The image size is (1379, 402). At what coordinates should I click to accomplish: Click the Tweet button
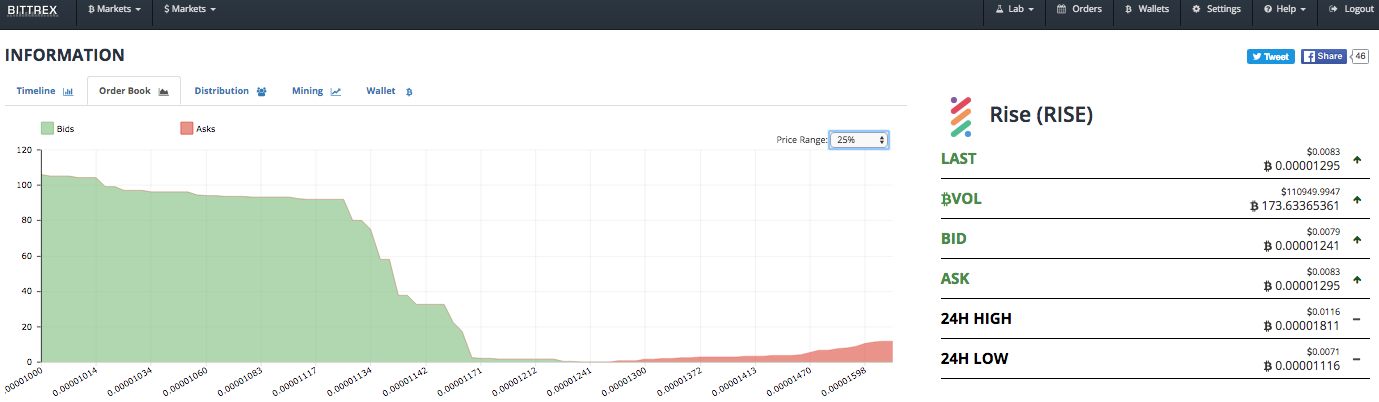[1271, 57]
